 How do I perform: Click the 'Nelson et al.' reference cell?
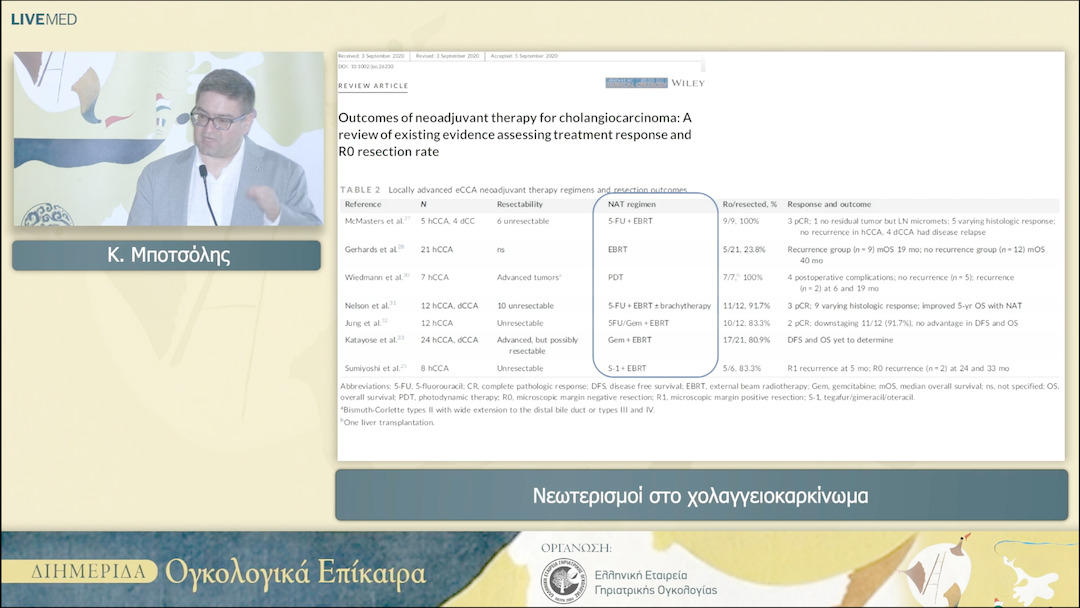(371, 306)
